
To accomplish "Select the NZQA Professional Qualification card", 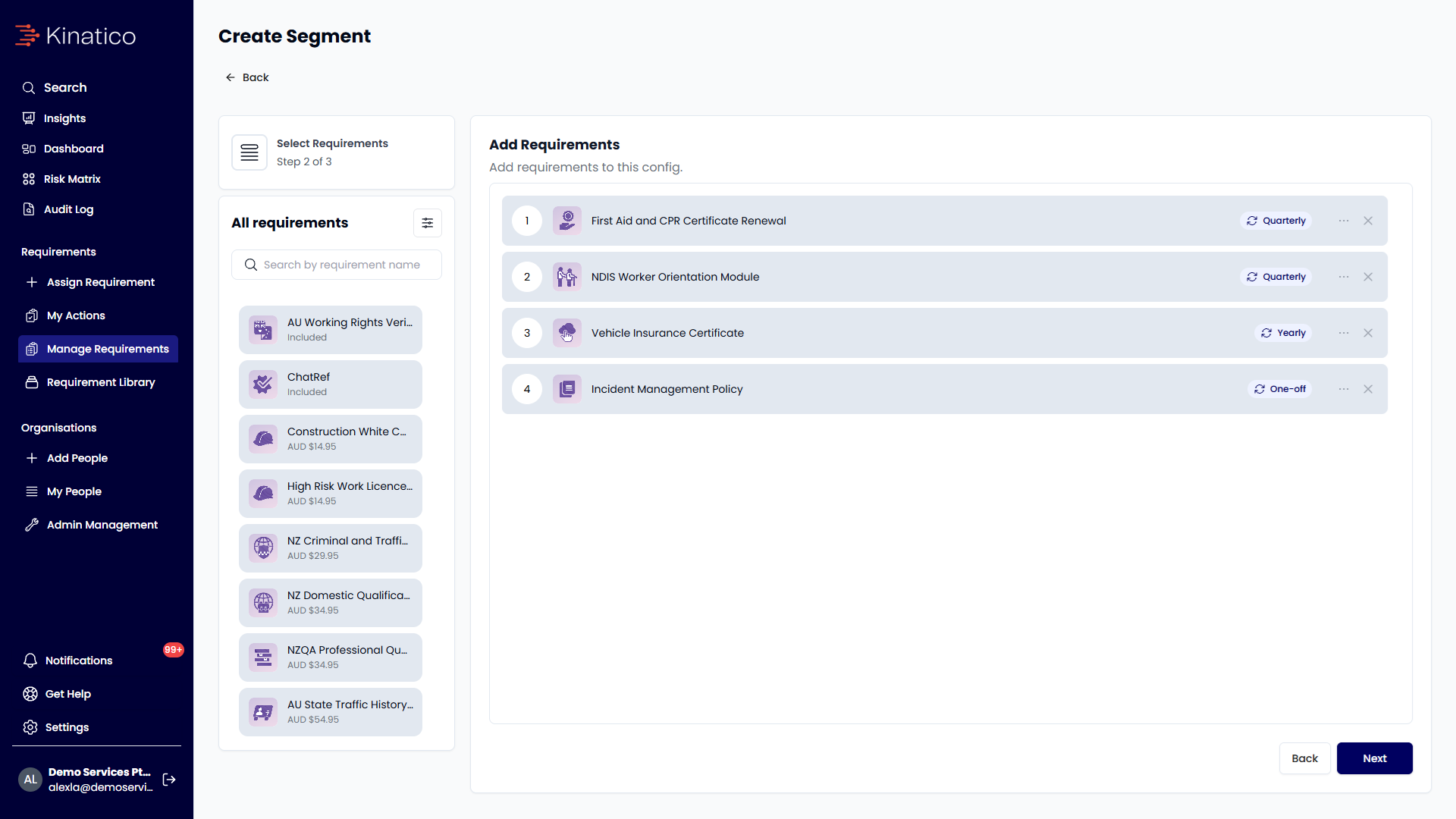I will 331,657.
